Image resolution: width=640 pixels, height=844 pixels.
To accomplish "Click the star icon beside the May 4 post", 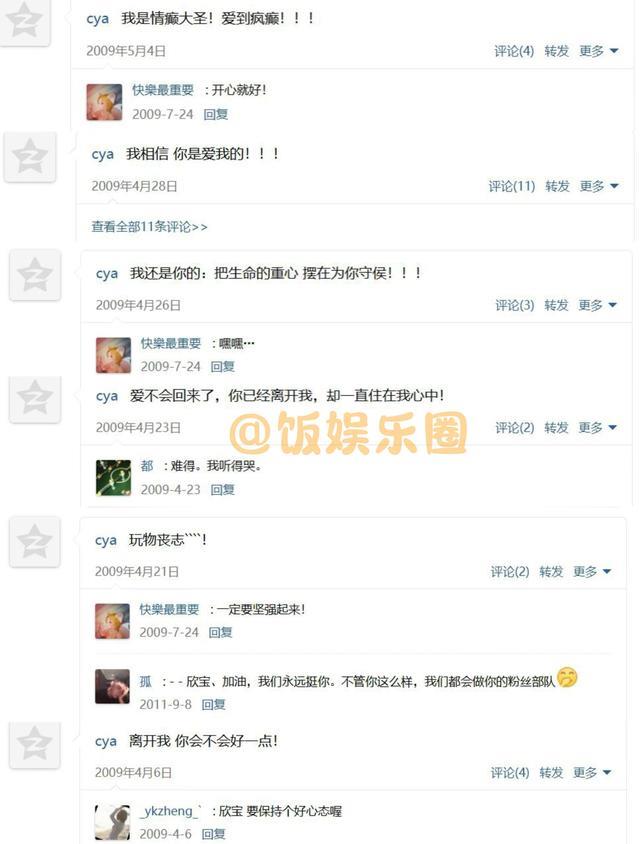I will pyautogui.click(x=25, y=20).
